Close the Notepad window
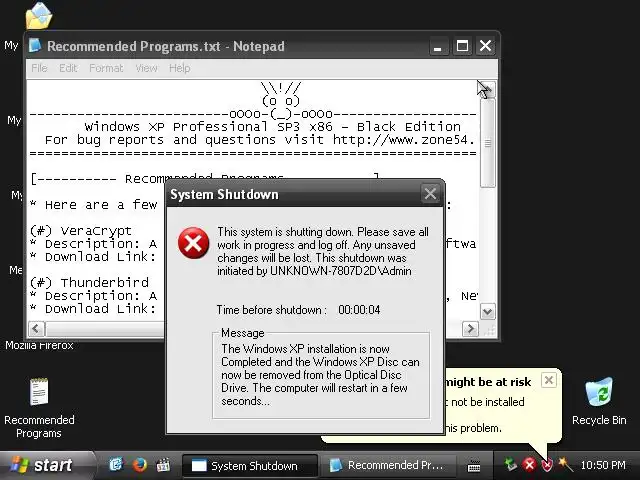This screenshot has height=480, width=640. click(485, 46)
